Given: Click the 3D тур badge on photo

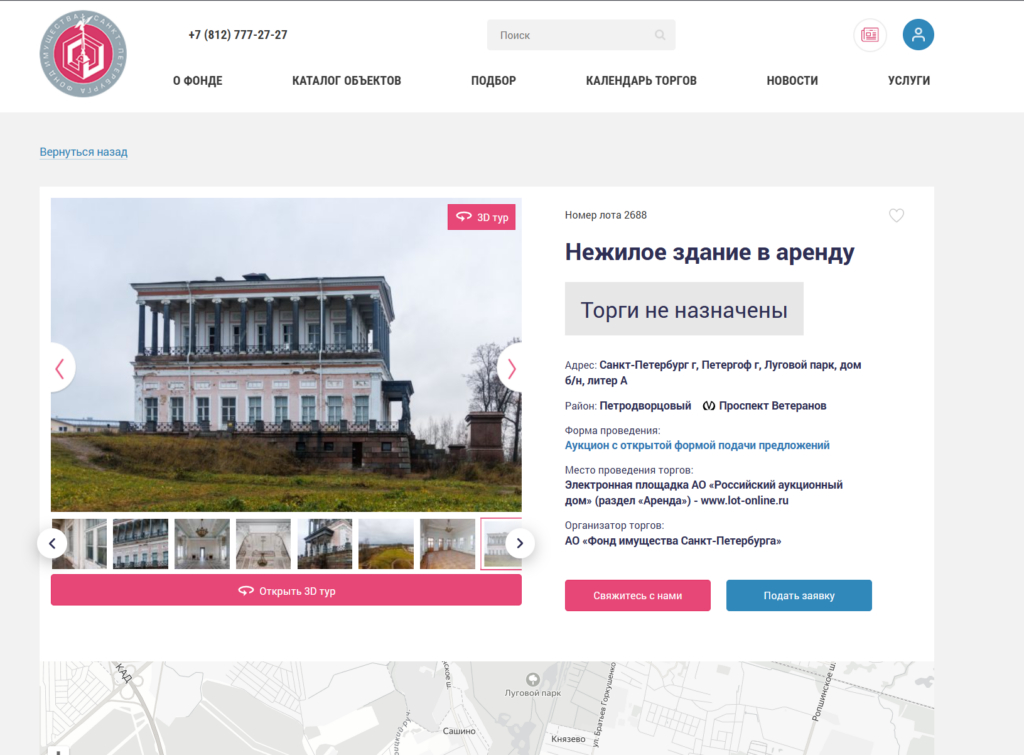Looking at the screenshot, I should 481,217.
